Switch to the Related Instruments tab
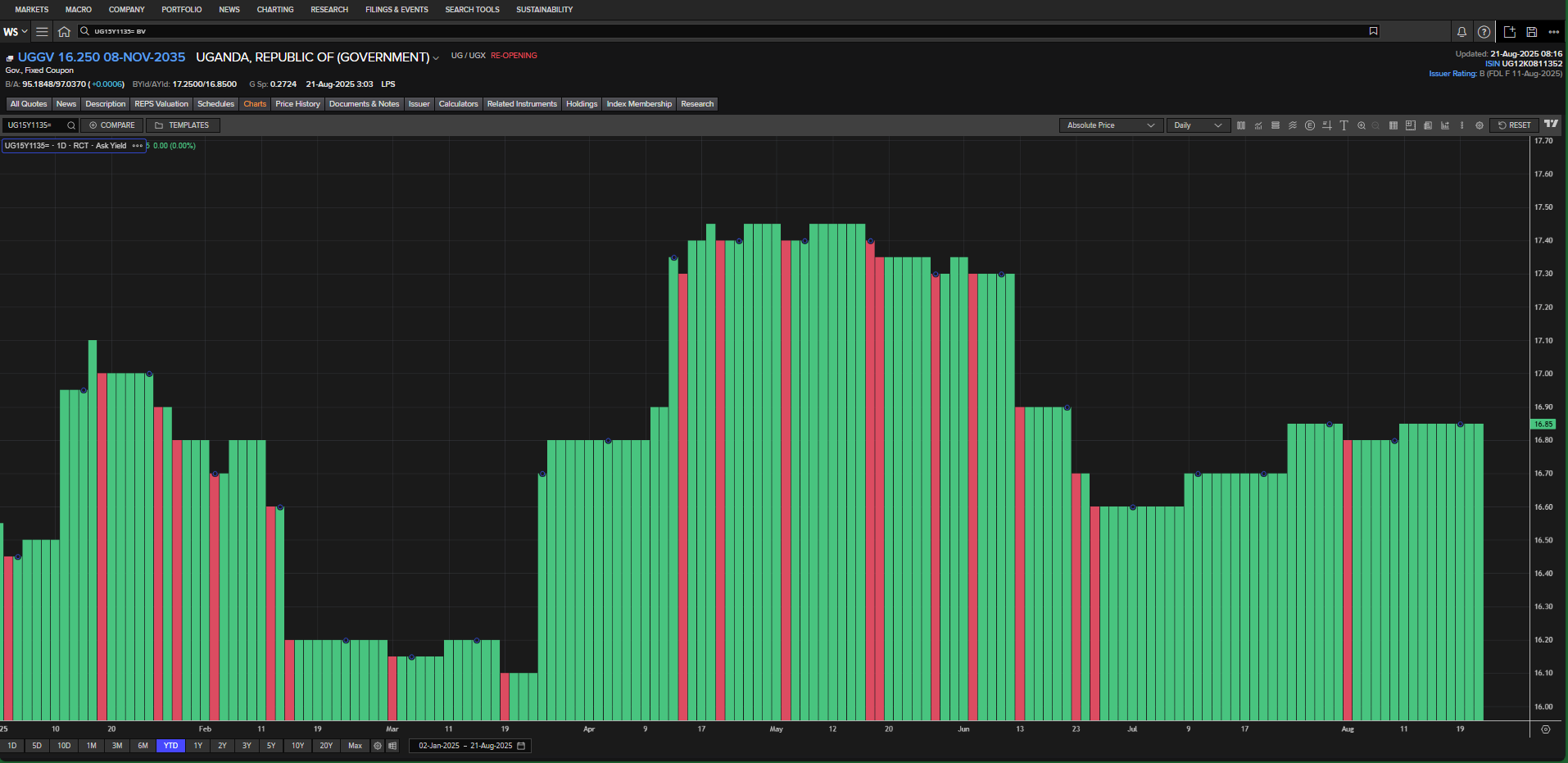The width and height of the screenshot is (1568, 763). [x=522, y=104]
